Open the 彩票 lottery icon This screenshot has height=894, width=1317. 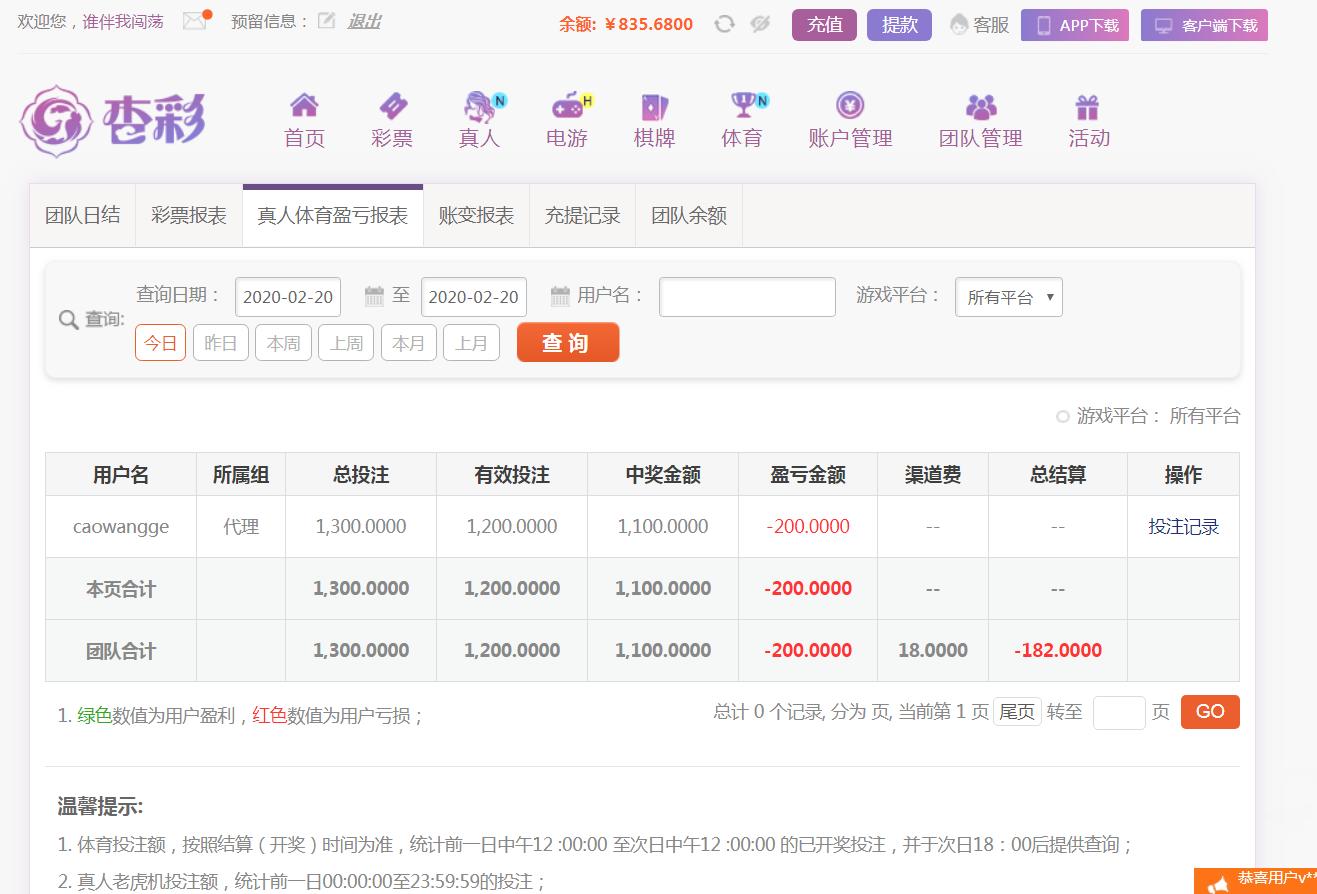(x=392, y=106)
